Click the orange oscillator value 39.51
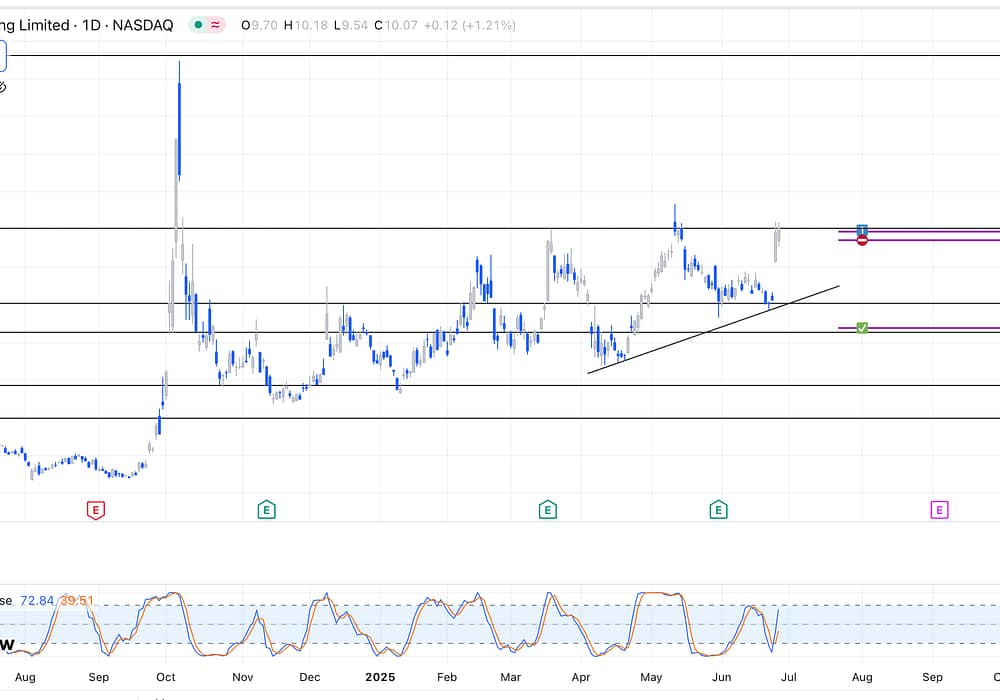This screenshot has width=1000, height=700. point(78,600)
